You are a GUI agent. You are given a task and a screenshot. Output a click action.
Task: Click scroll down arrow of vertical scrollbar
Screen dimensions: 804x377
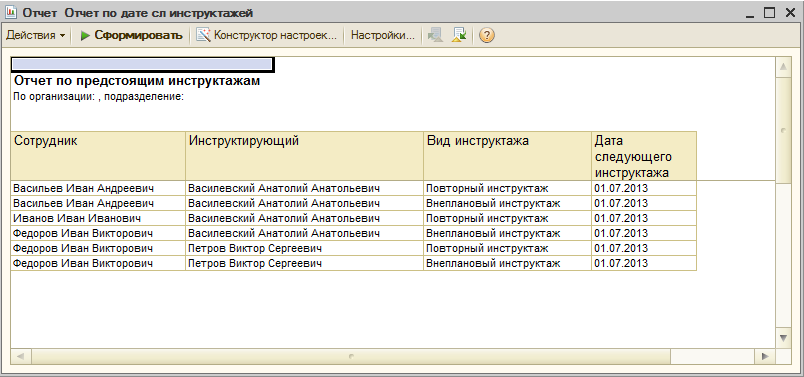[x=783, y=338]
